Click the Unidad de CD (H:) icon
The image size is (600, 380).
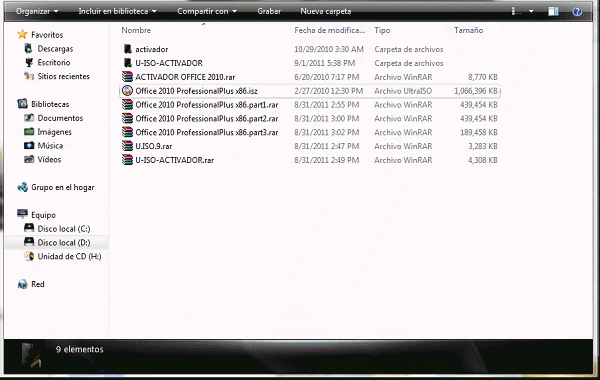29,256
